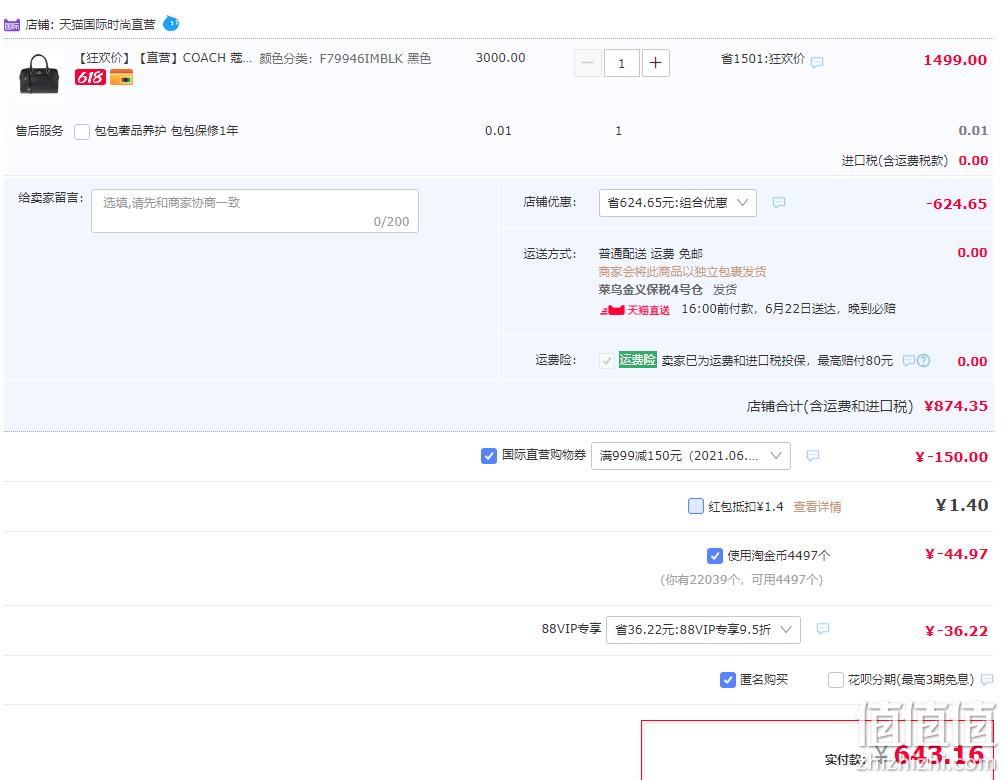Click the question mark help icon for 运费险
Image resolution: width=1006 pixels, height=780 pixels.
point(923,360)
